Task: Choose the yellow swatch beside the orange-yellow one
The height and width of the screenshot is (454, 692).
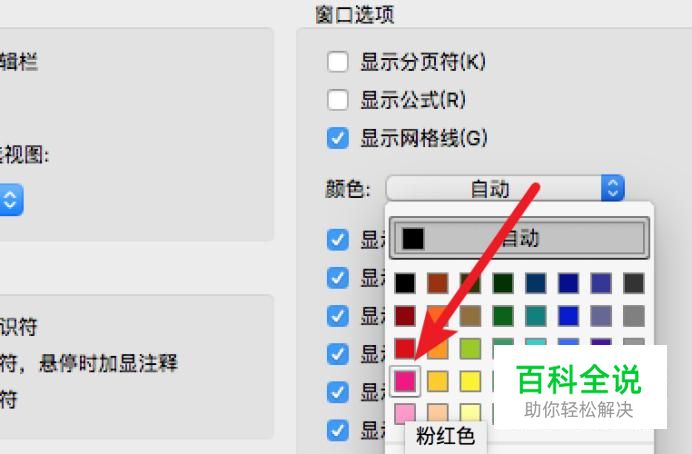Action: pyautogui.click(x=470, y=381)
